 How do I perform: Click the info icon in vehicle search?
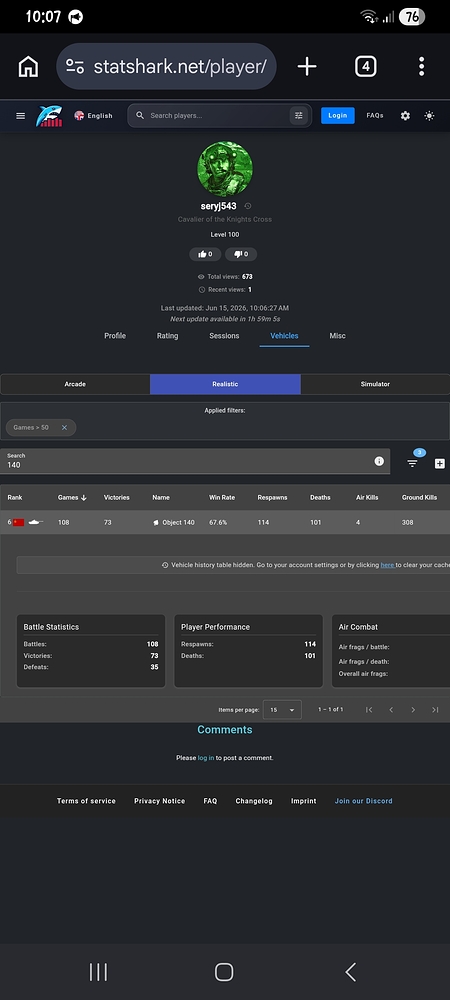pyautogui.click(x=379, y=461)
